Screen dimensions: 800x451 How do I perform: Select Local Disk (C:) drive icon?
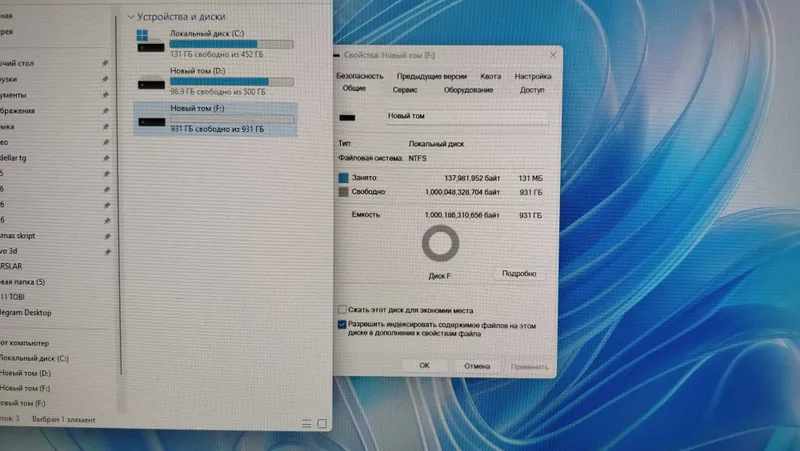[150, 41]
